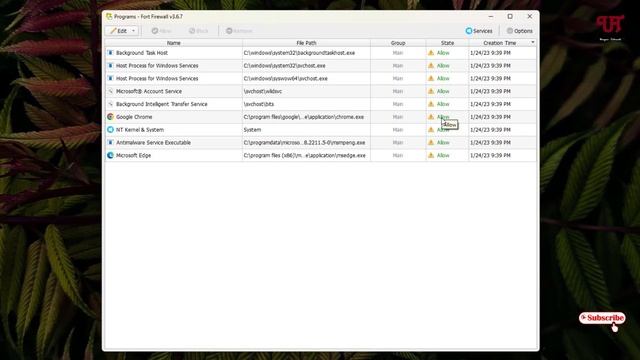
Task: Click the red Subscribe button overlay
Action: pos(602,318)
